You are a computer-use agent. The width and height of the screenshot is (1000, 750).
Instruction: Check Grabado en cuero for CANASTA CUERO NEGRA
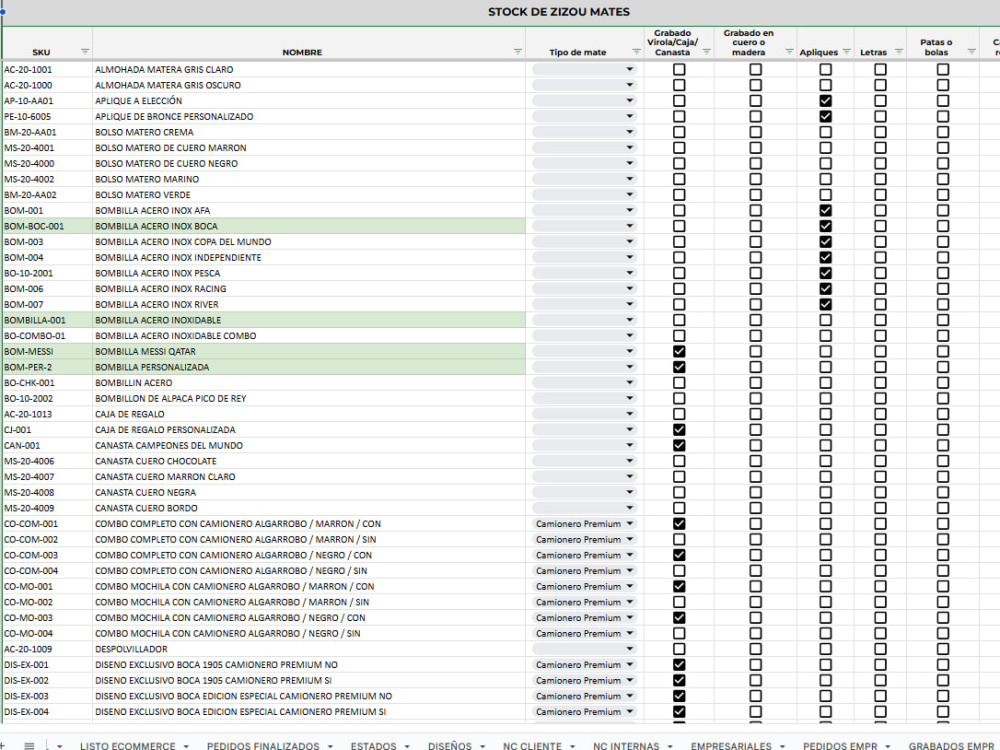pos(756,492)
